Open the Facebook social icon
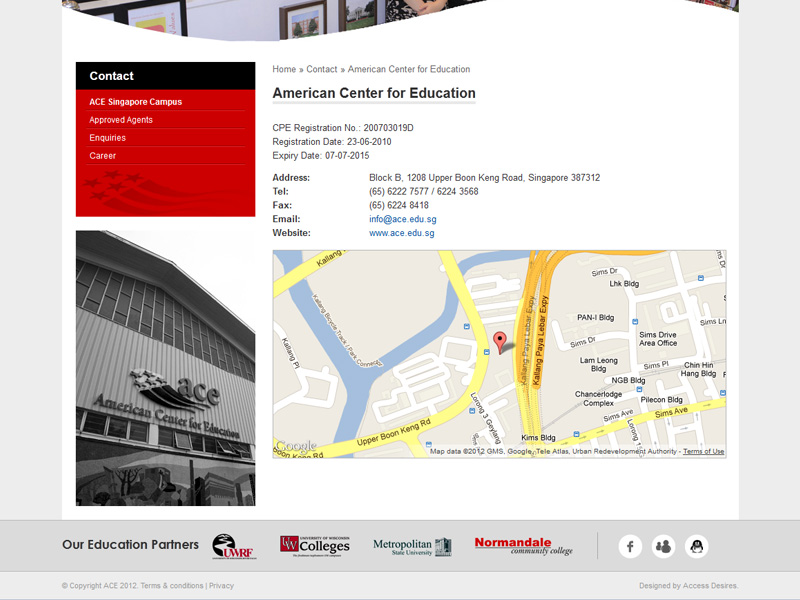This screenshot has height=600, width=800. (630, 546)
